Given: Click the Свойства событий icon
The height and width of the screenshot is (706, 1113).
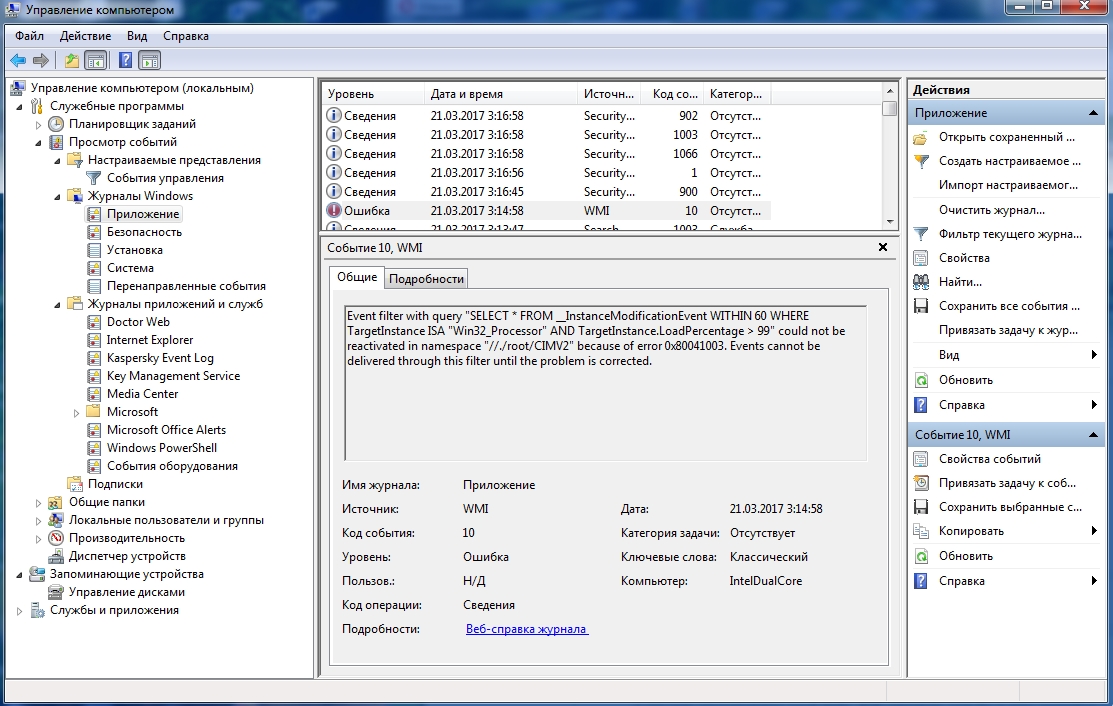Looking at the screenshot, I should tap(921, 459).
